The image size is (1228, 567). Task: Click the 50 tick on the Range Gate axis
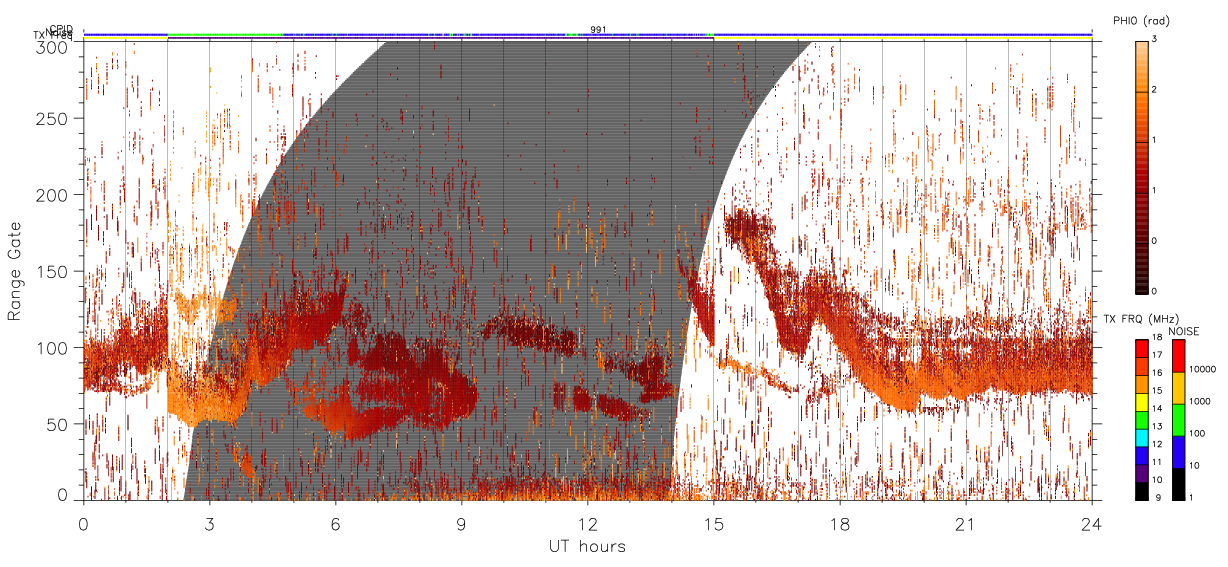click(56, 424)
